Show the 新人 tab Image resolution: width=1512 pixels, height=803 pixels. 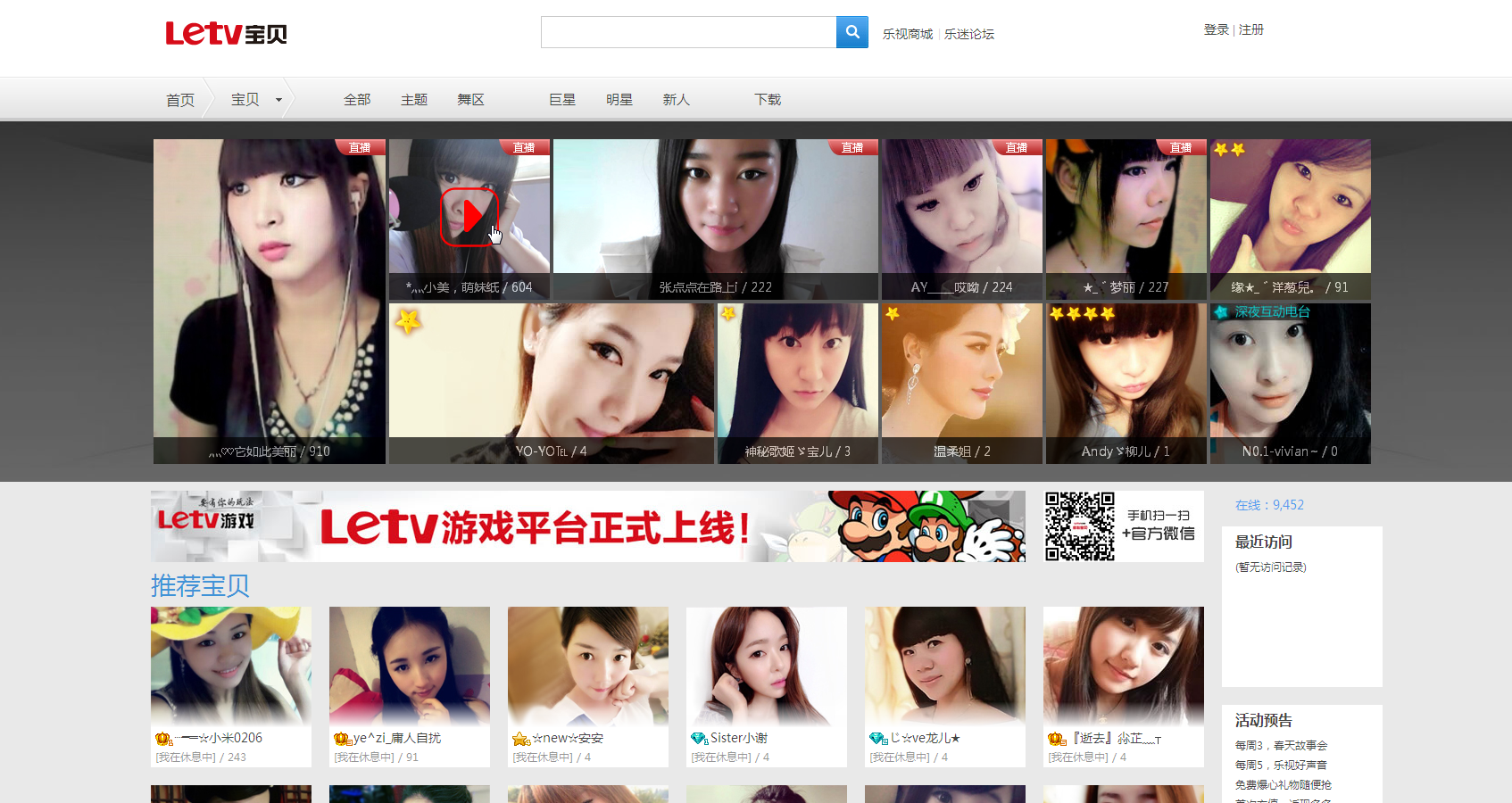click(676, 100)
